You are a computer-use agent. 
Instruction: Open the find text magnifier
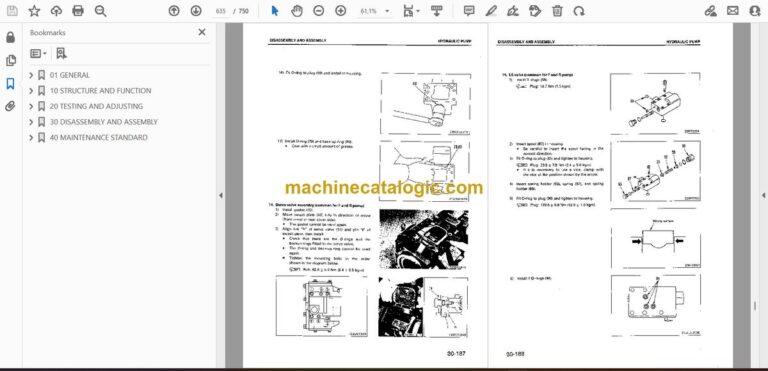click(100, 11)
